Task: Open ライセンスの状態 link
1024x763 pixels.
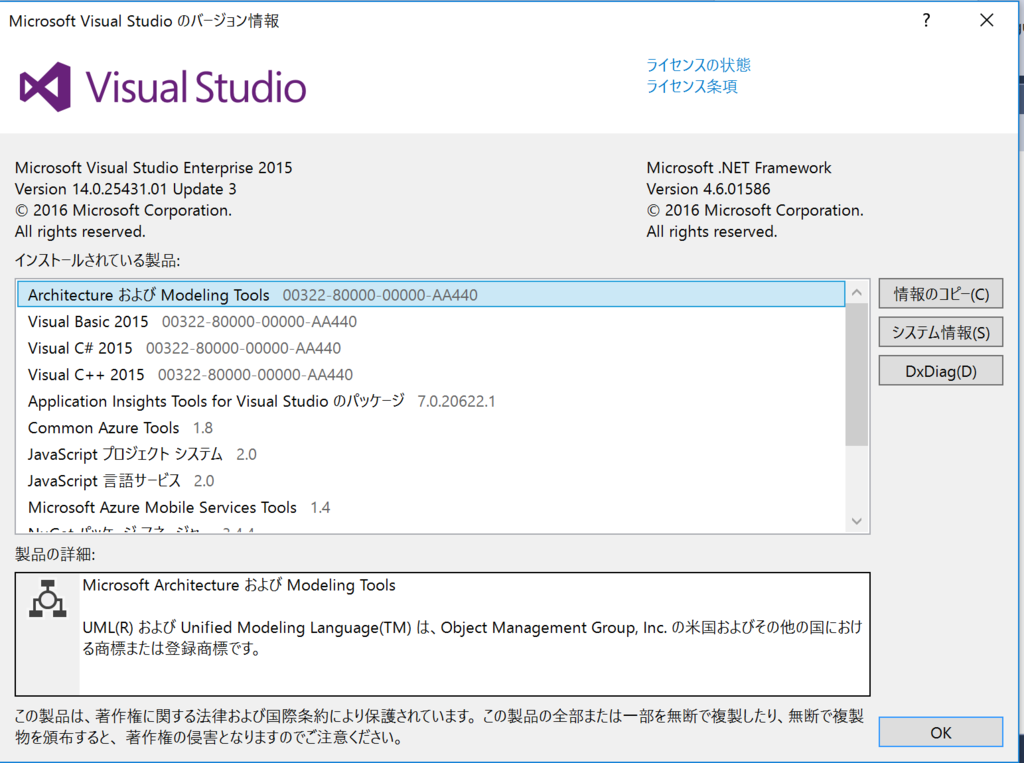Action: tap(698, 65)
